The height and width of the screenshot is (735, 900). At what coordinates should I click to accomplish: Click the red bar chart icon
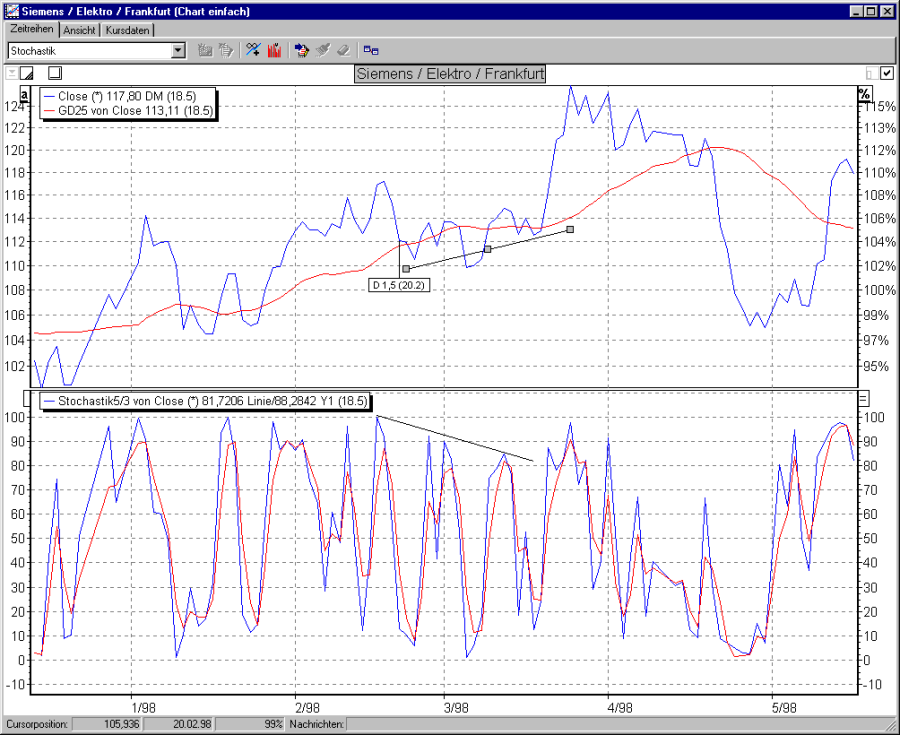[x=275, y=50]
